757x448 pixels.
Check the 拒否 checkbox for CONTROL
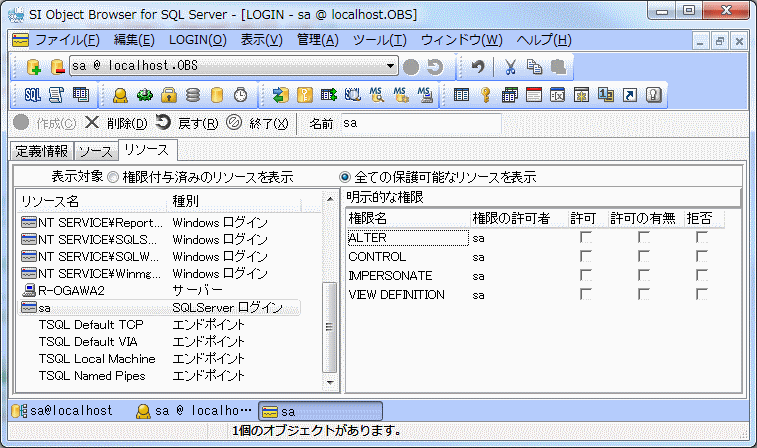702,257
